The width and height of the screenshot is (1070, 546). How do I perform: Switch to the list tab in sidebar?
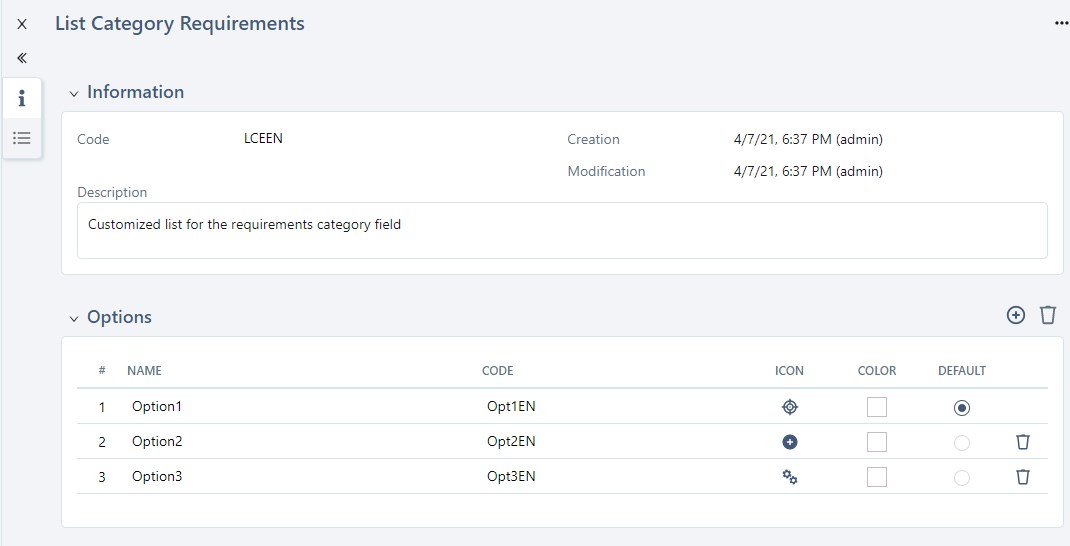(22, 138)
